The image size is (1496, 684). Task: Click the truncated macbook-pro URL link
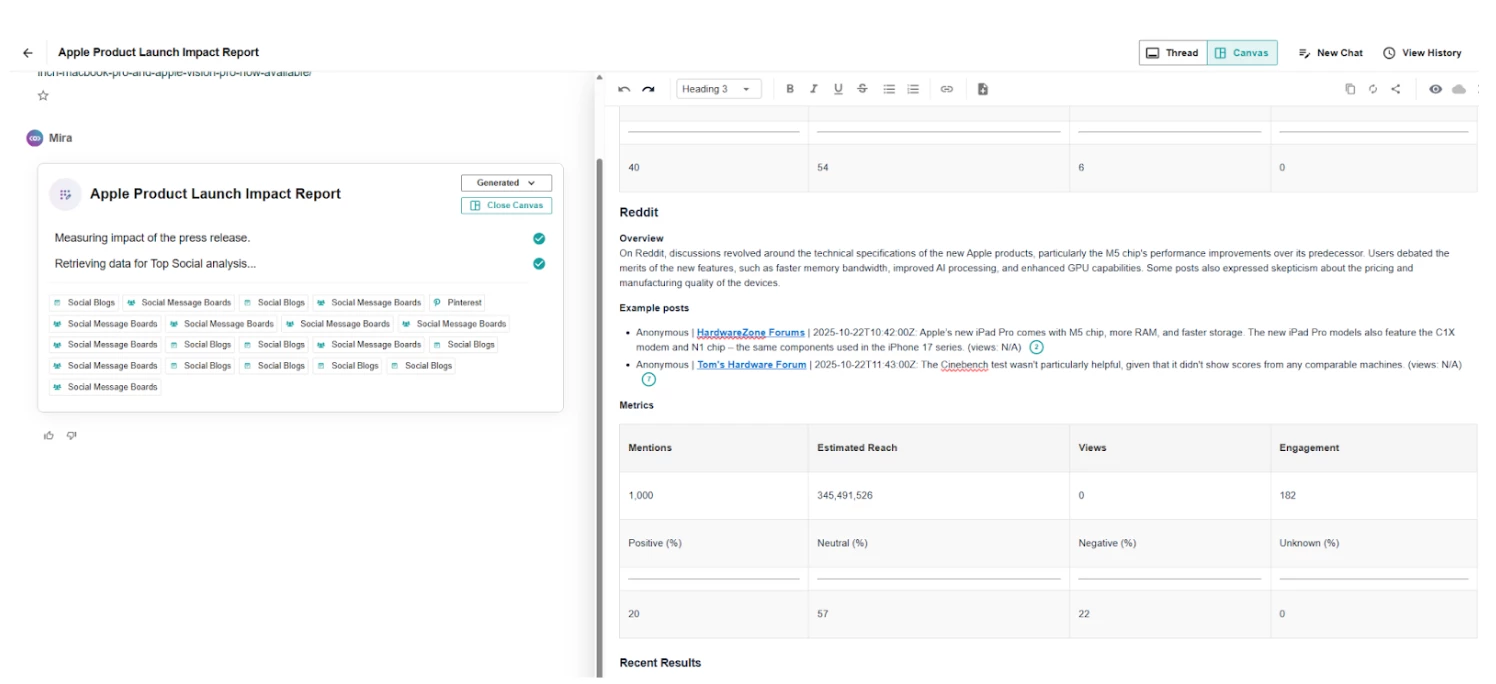(x=175, y=73)
